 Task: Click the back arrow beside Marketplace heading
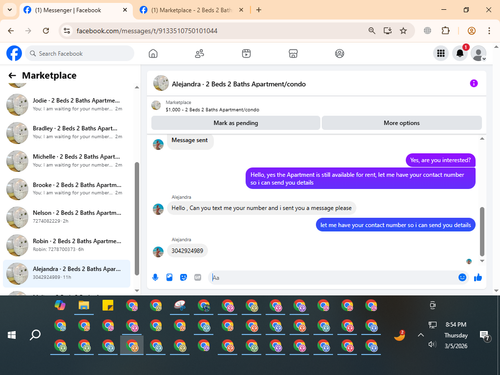click(12, 76)
